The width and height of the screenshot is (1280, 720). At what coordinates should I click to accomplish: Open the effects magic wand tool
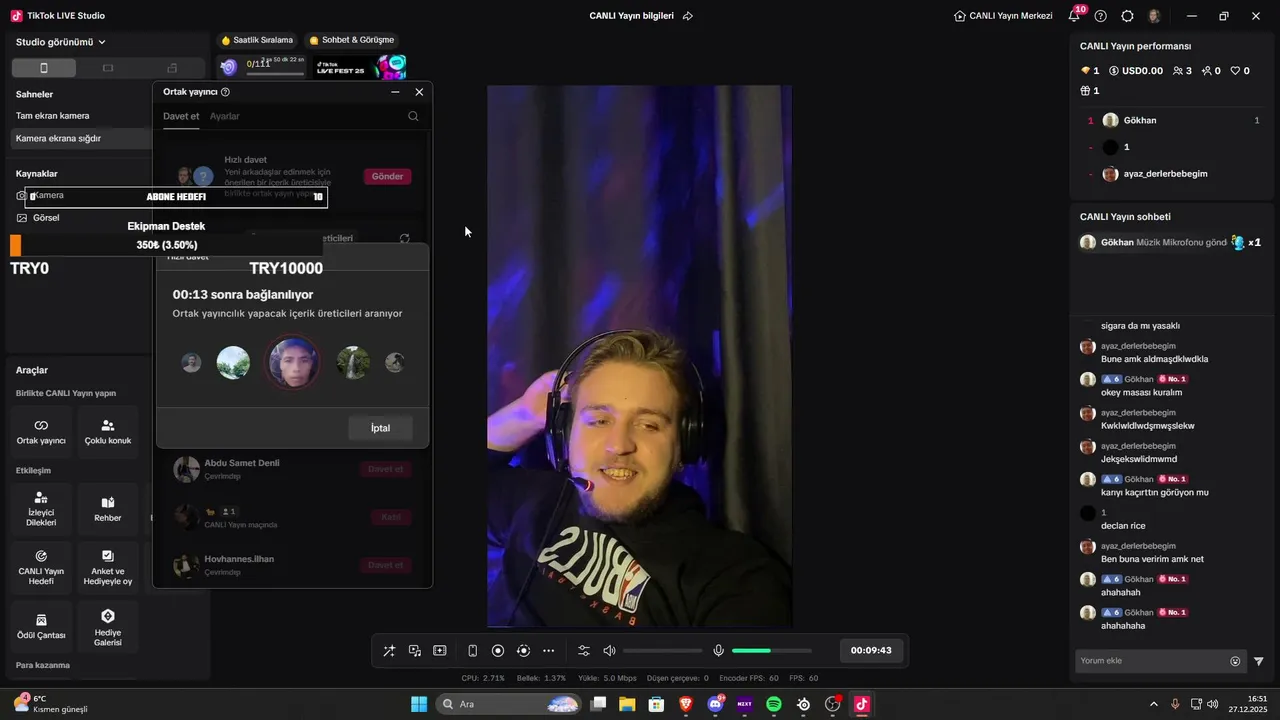pyautogui.click(x=389, y=651)
